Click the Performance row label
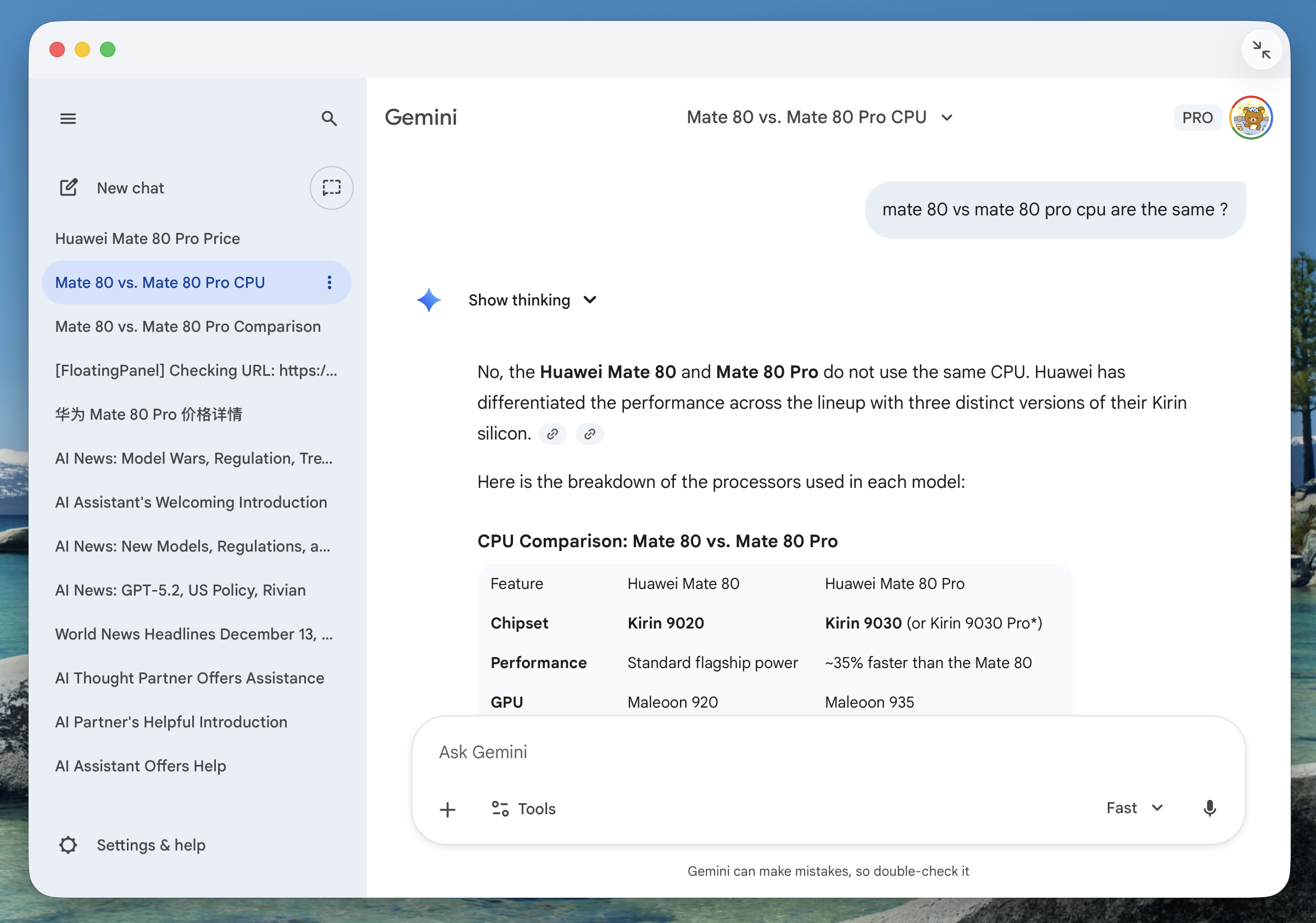The width and height of the screenshot is (1316, 923). (x=538, y=663)
